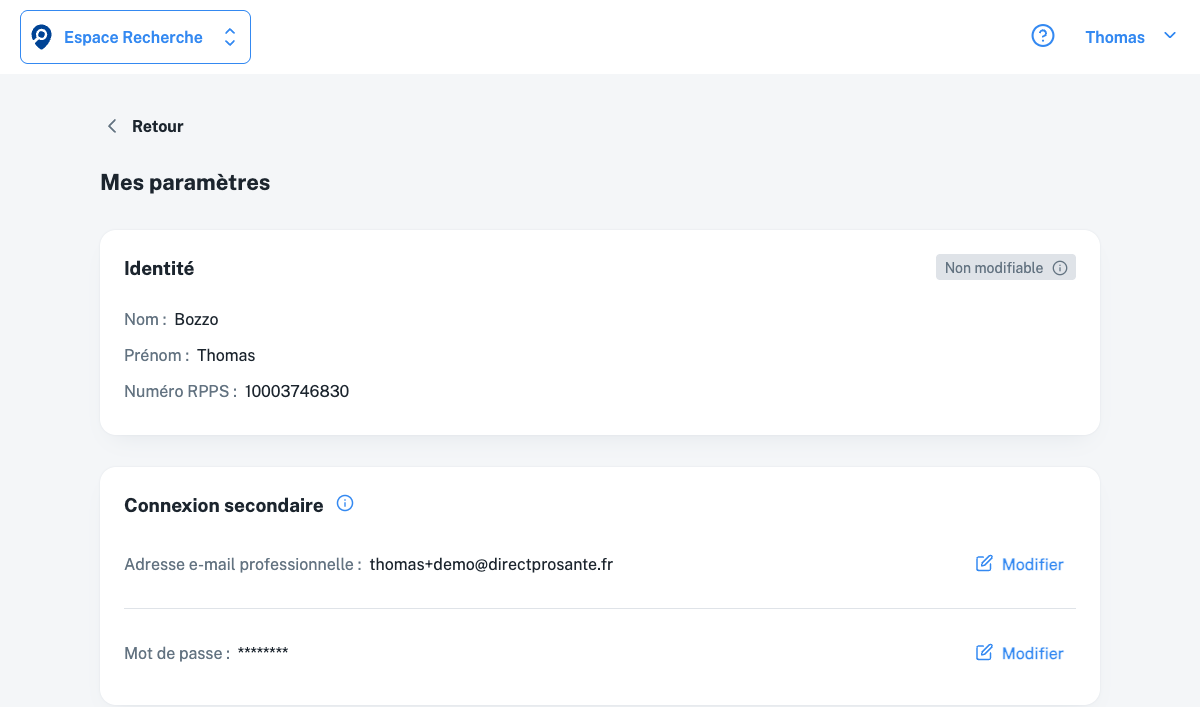Expand the chevron next to Thomas
Screen dimensions: 1200x707
pos(1170,36)
